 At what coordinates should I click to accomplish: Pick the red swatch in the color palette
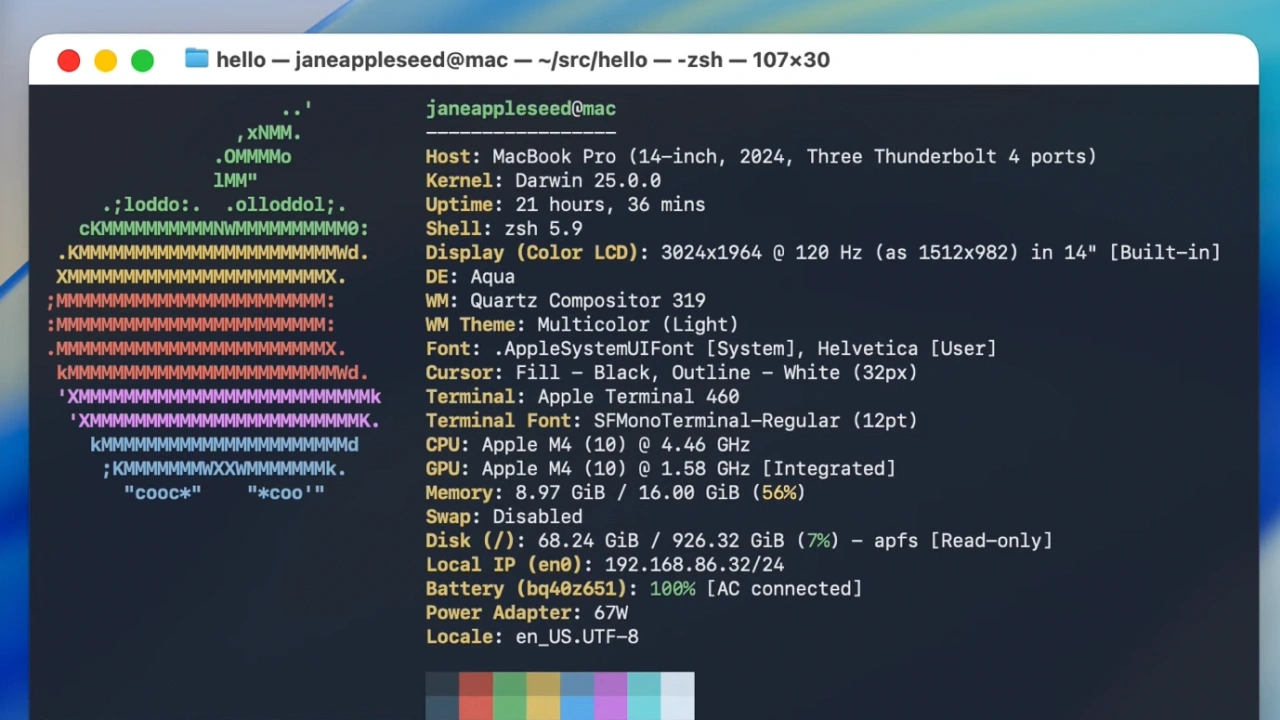click(476, 696)
